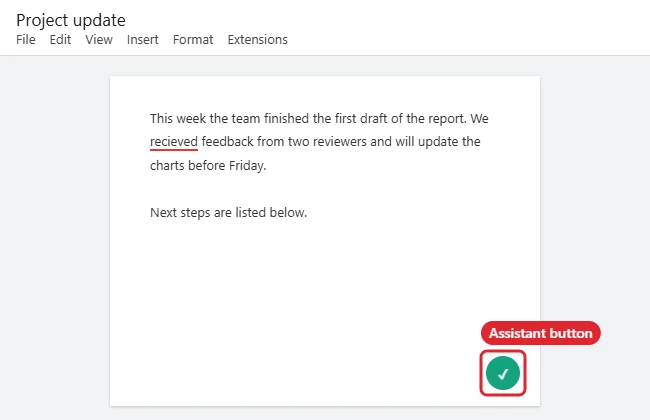Click the text "charts before Friday."
The width and height of the screenshot is (650, 420).
point(208,166)
